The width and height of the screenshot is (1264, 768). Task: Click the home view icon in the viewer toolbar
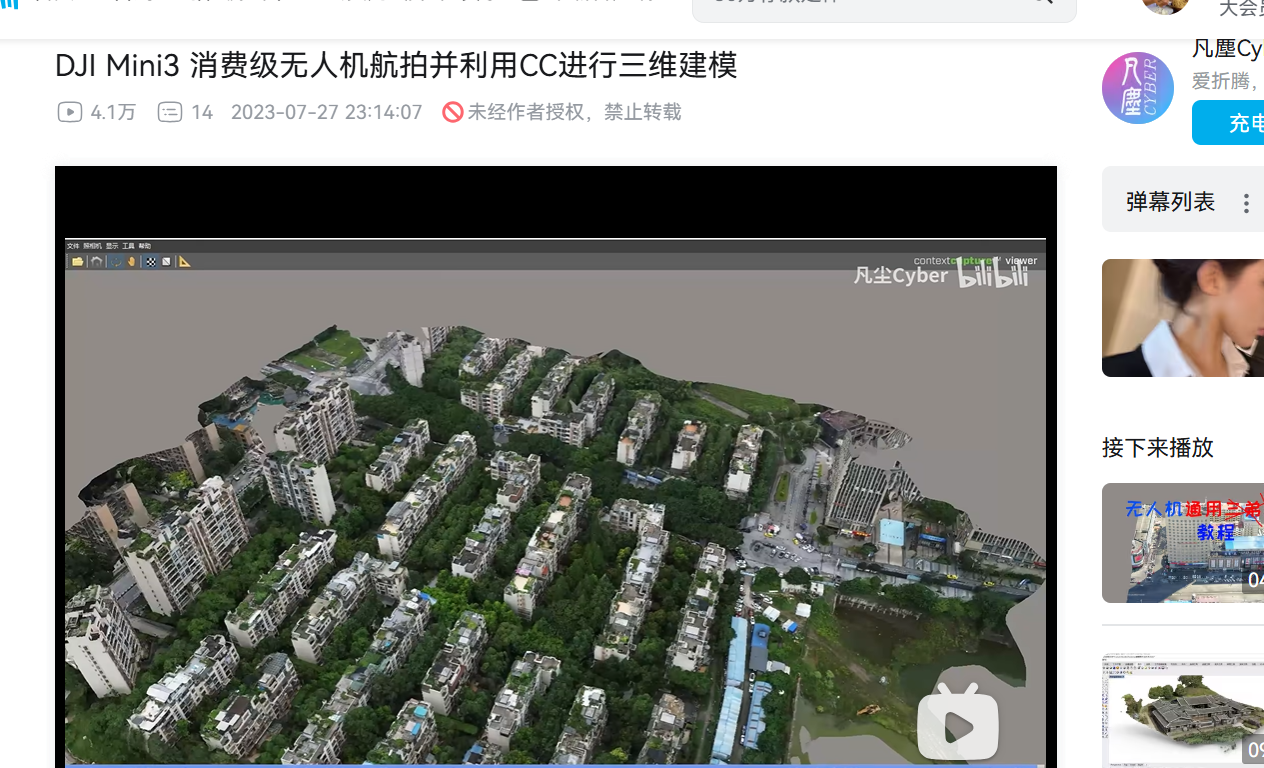pos(96,262)
